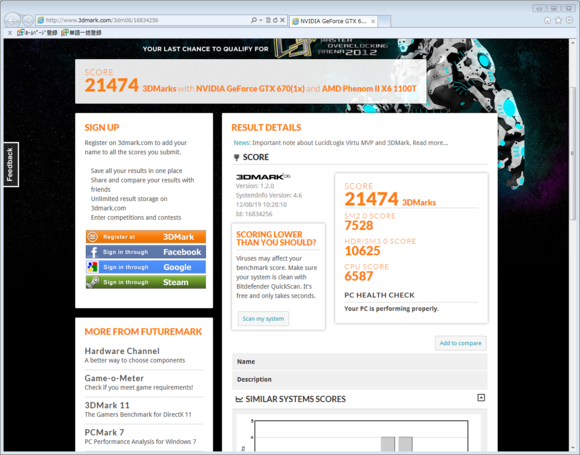Click the second Japanese word registration bookmark

pos(81,33)
